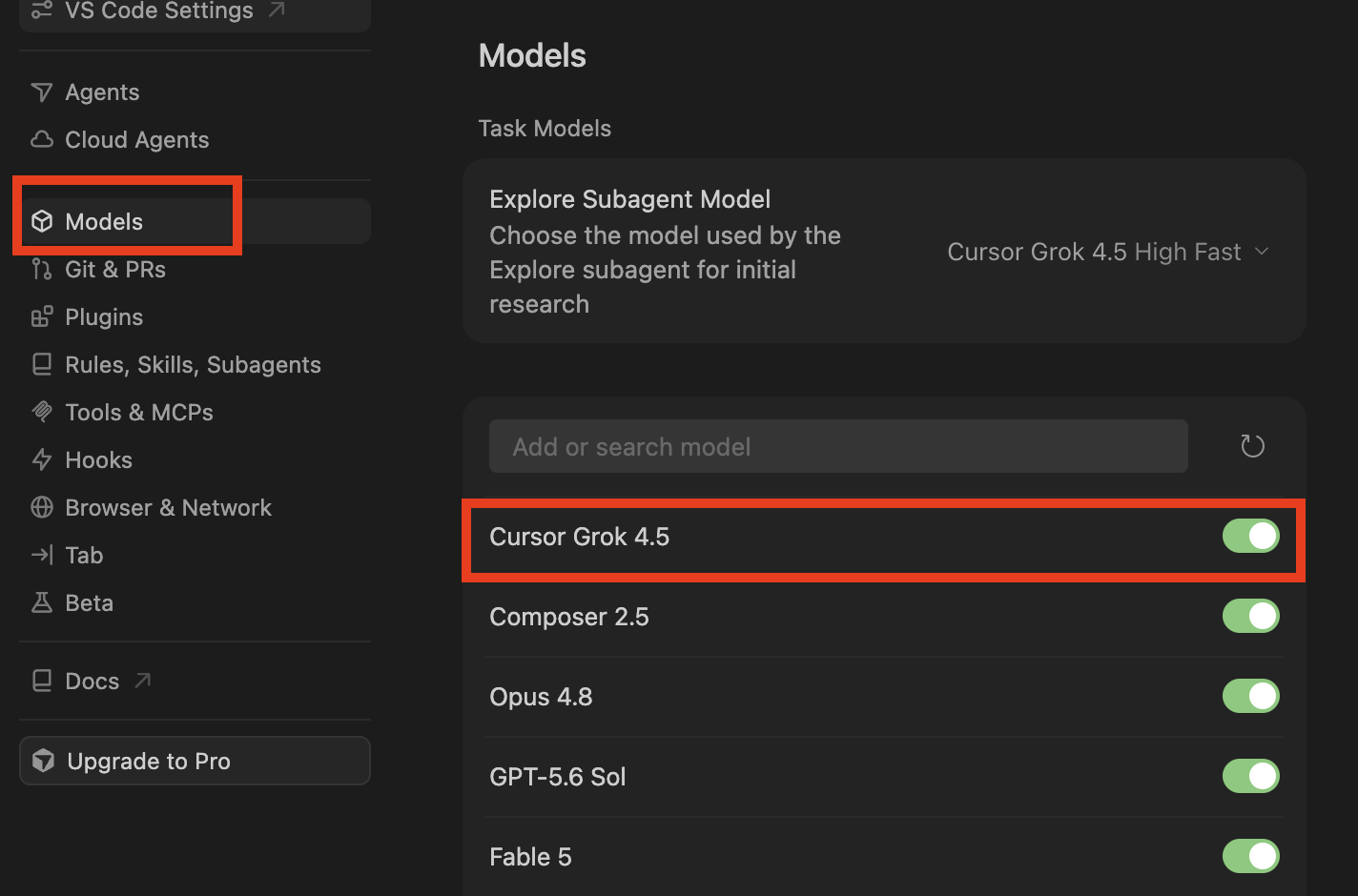Click the Plugins icon

(42, 317)
